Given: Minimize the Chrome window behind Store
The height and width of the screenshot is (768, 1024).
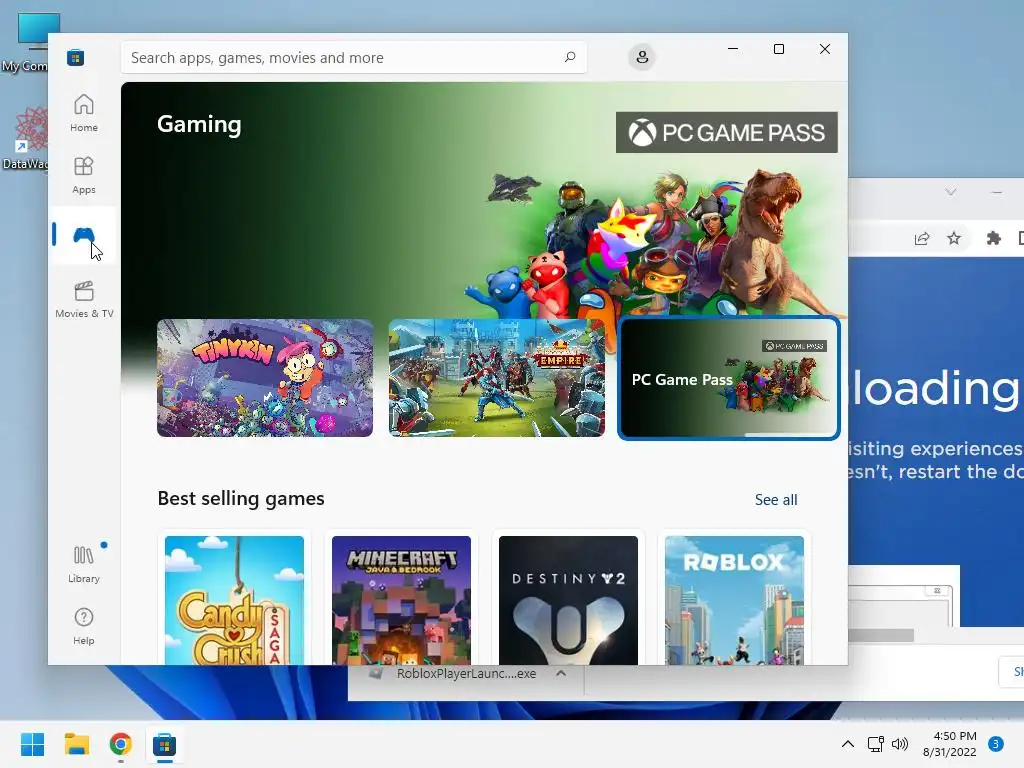Looking at the screenshot, I should click(x=997, y=192).
